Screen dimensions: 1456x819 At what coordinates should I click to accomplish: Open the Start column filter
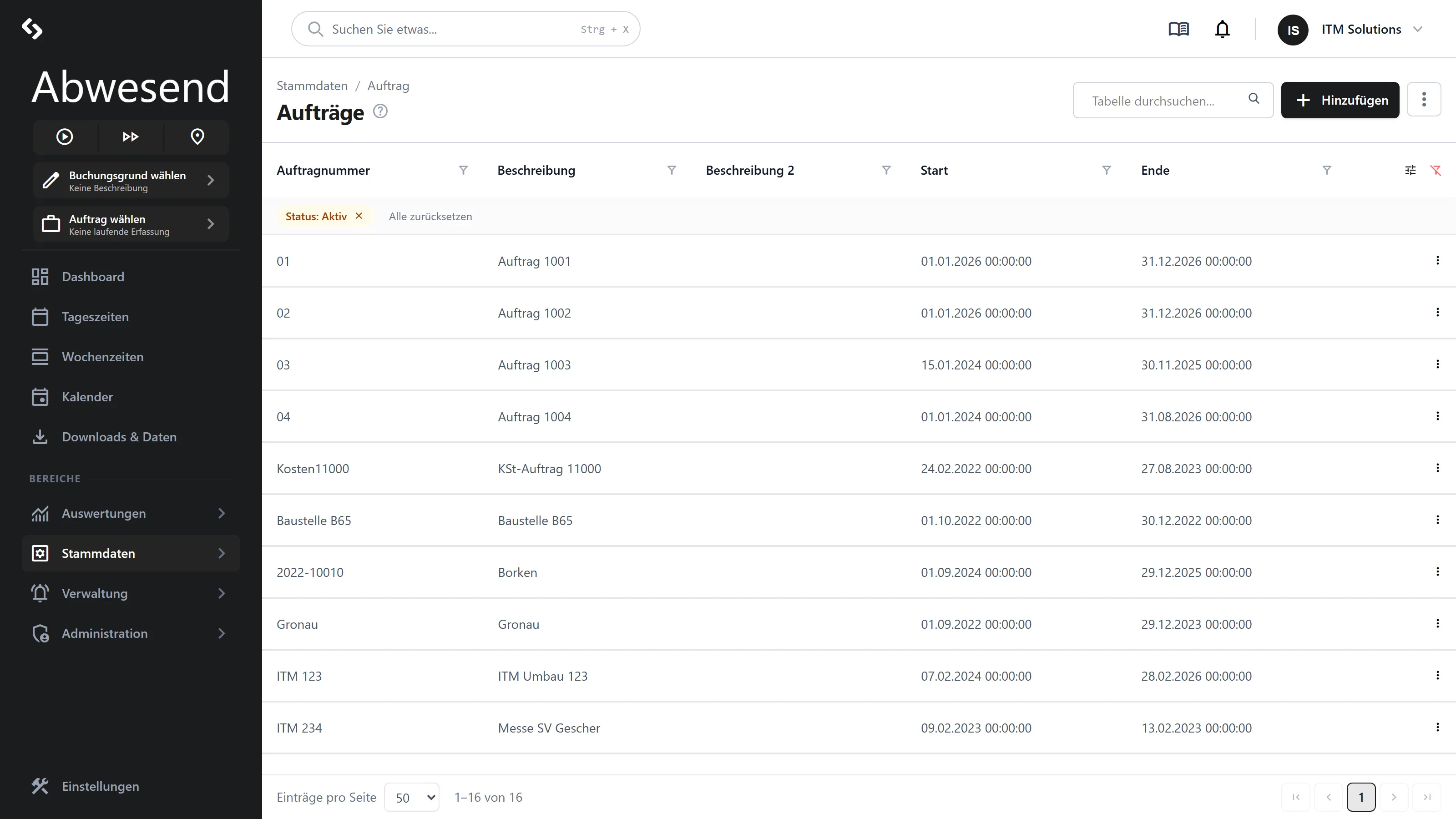pyautogui.click(x=1107, y=170)
